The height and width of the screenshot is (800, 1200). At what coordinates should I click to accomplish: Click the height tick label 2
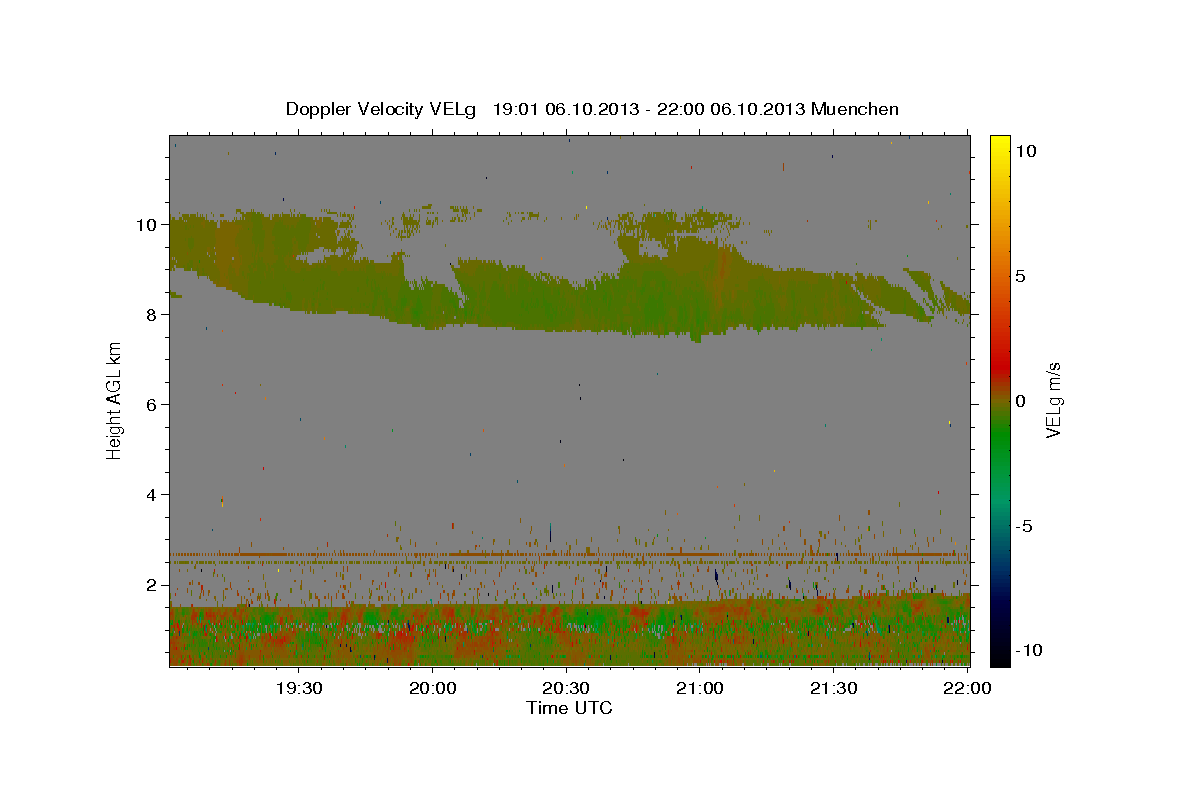tap(153, 585)
